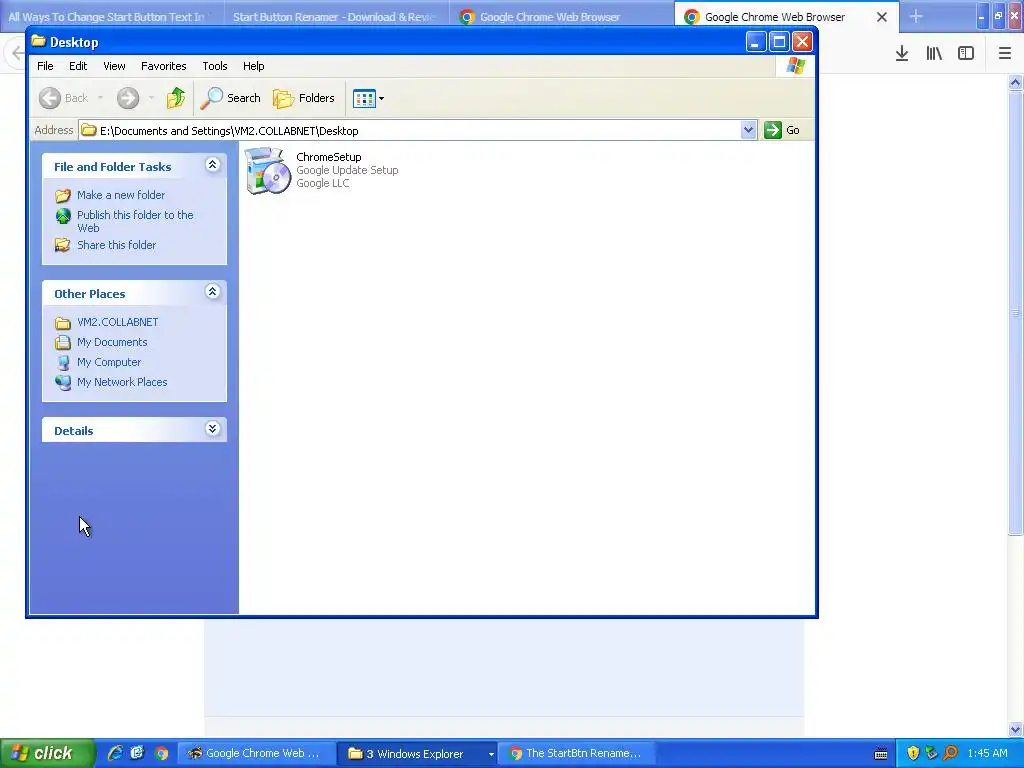The width and height of the screenshot is (1024, 768).
Task: Open Forward history dropdown arrow
Action: (151, 98)
